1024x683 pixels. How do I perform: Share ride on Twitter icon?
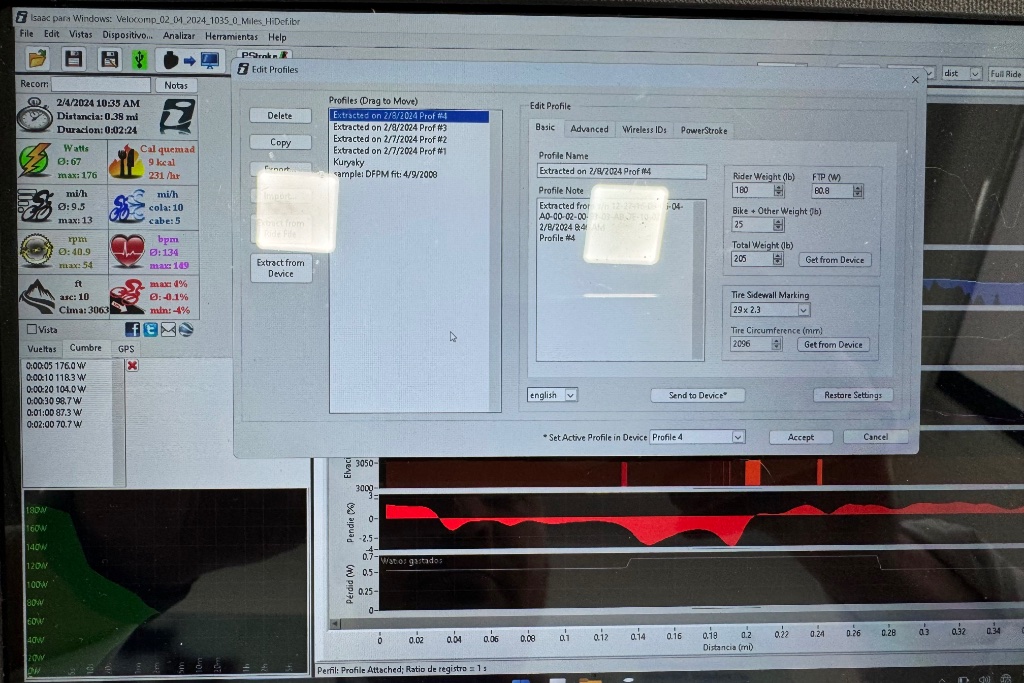point(150,330)
